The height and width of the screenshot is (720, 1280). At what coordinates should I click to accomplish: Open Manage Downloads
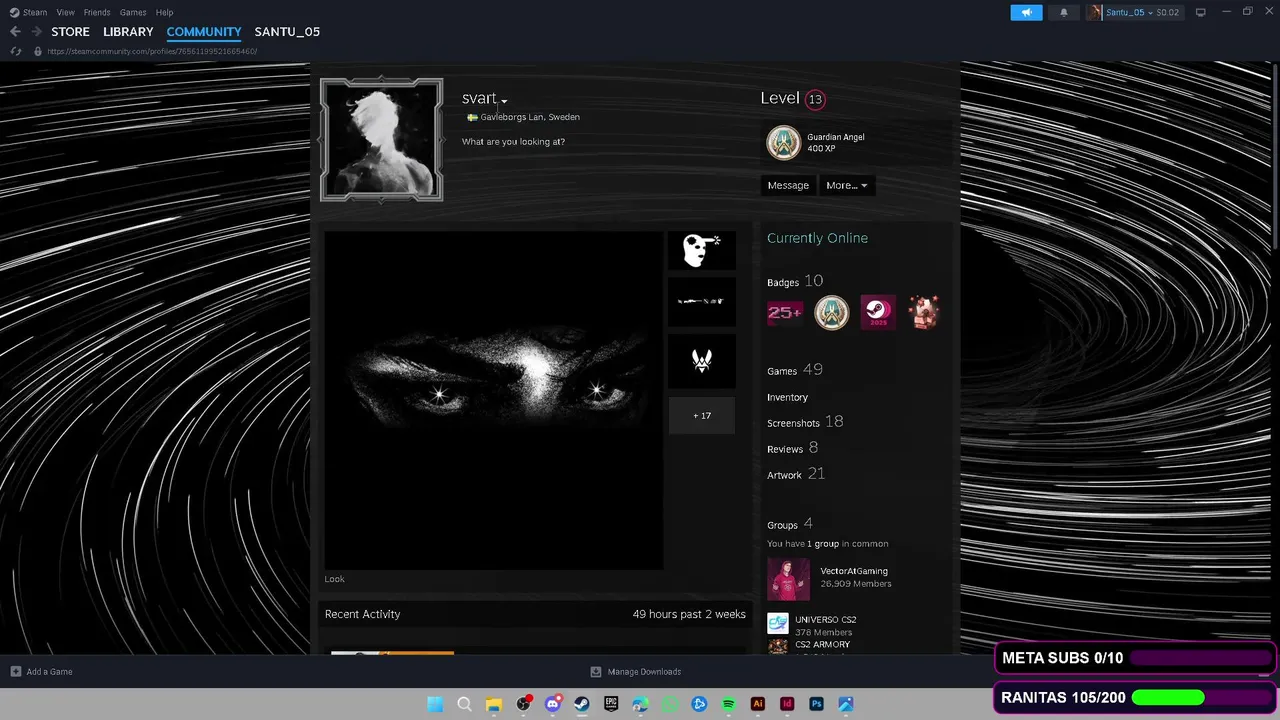[636, 672]
